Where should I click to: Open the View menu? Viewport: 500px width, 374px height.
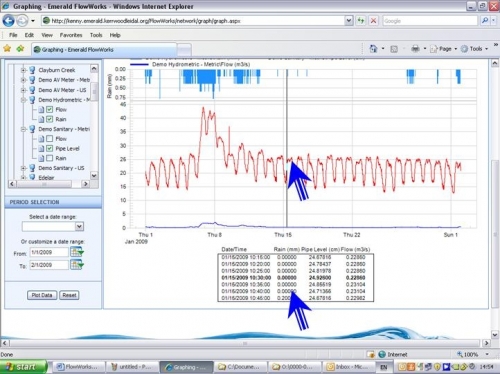47,35
